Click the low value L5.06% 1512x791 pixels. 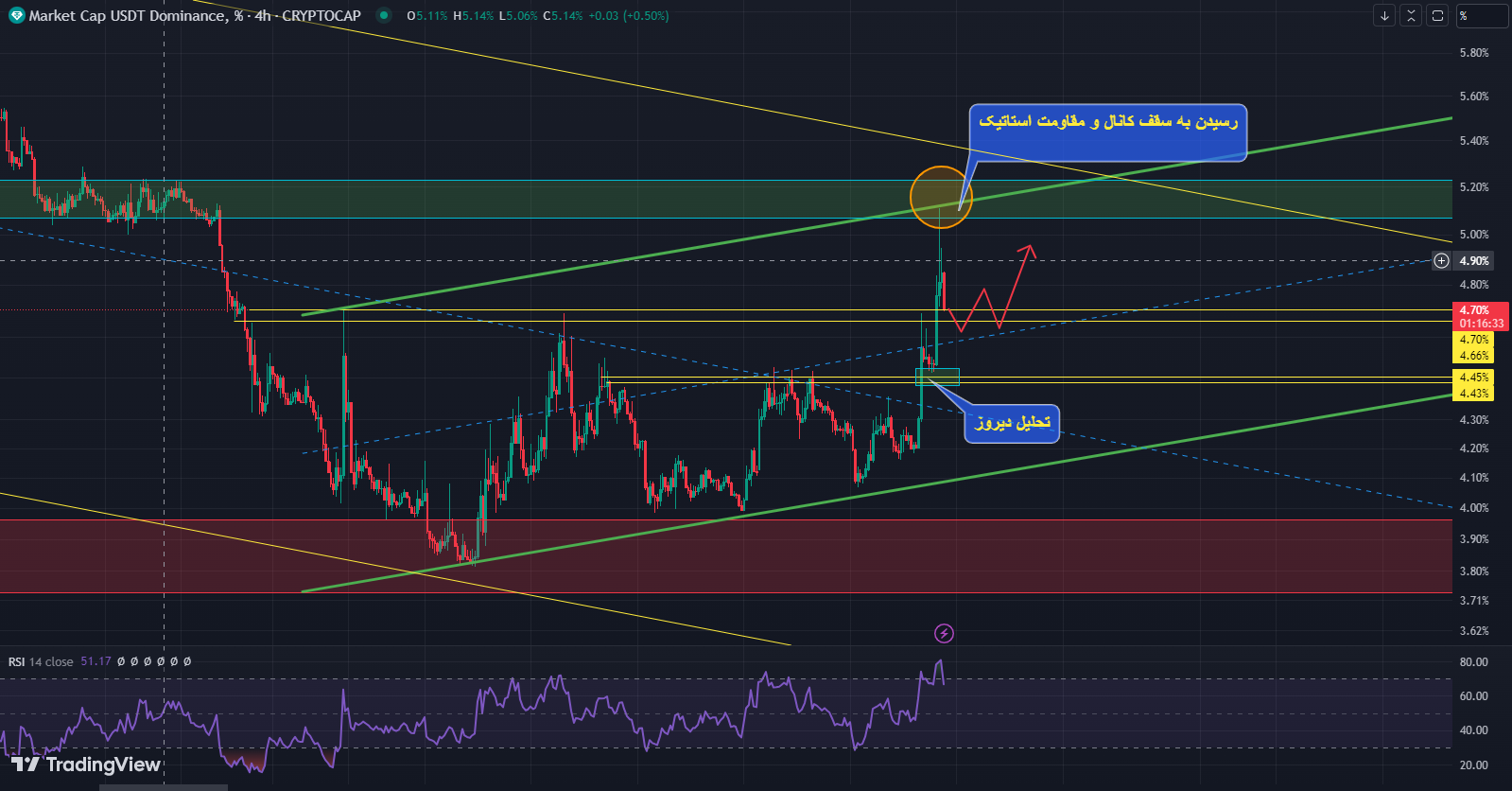pyautogui.click(x=518, y=16)
